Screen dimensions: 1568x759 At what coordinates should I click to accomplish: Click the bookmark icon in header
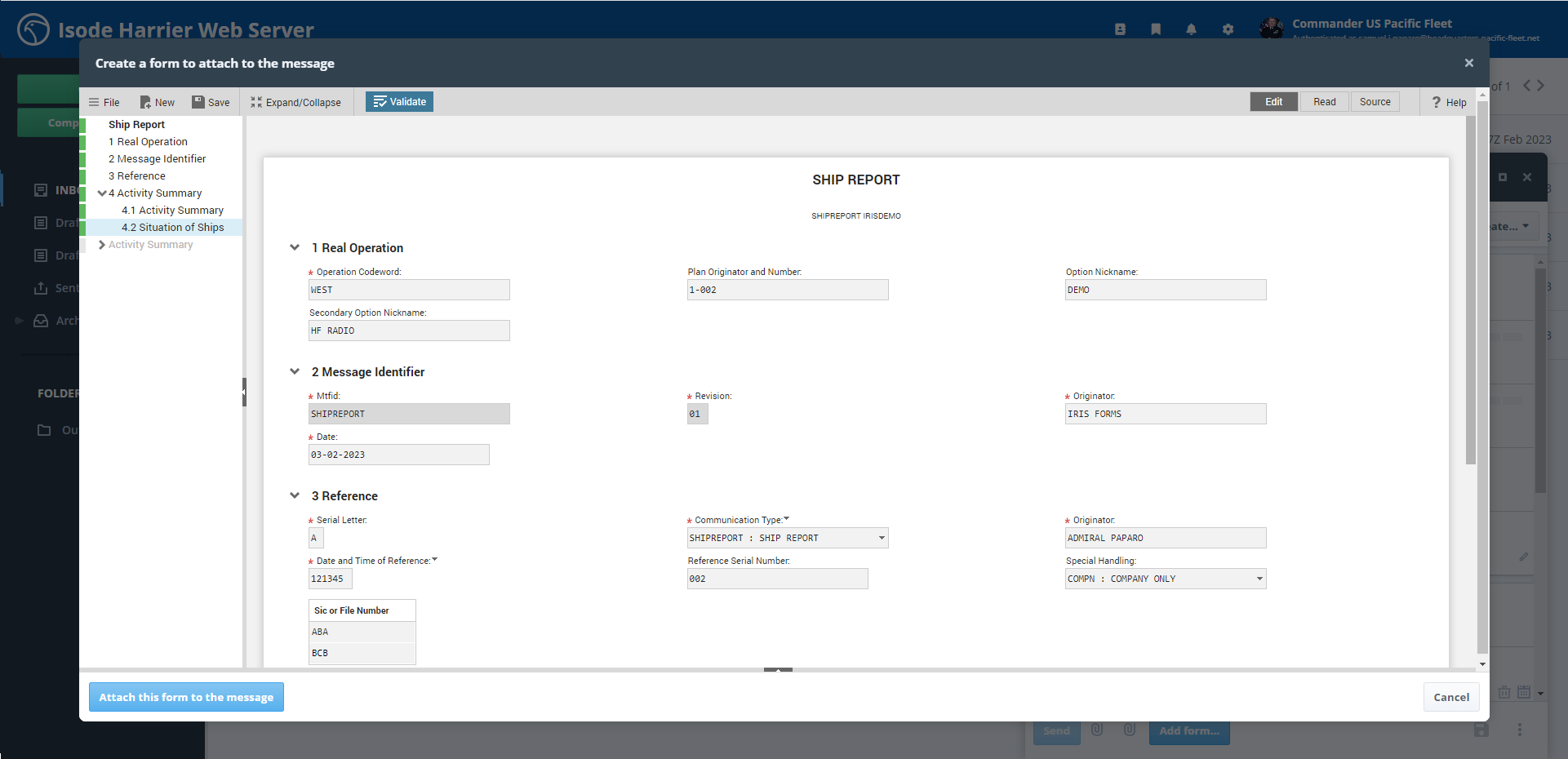click(x=1156, y=29)
